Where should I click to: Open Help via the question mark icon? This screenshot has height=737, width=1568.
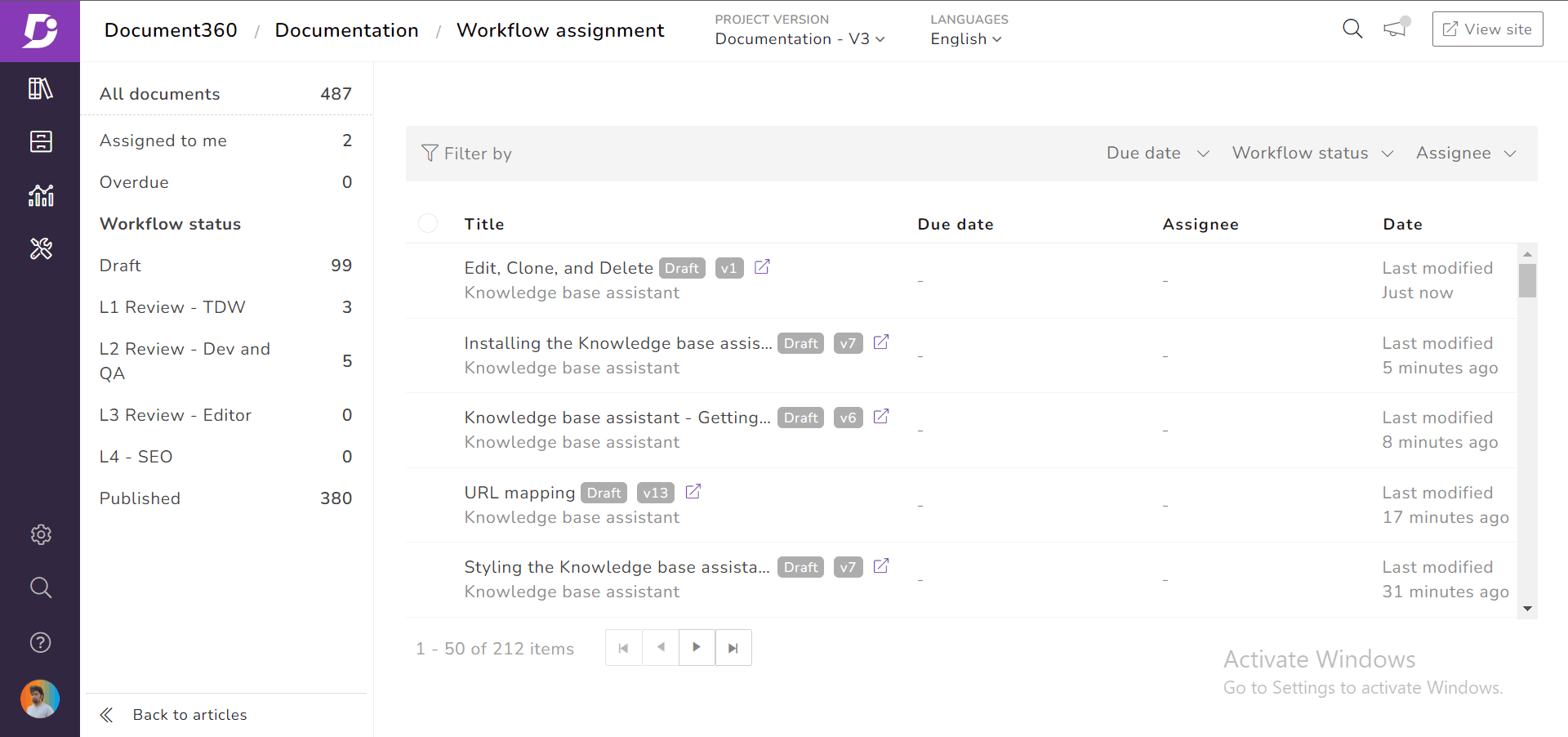point(41,642)
